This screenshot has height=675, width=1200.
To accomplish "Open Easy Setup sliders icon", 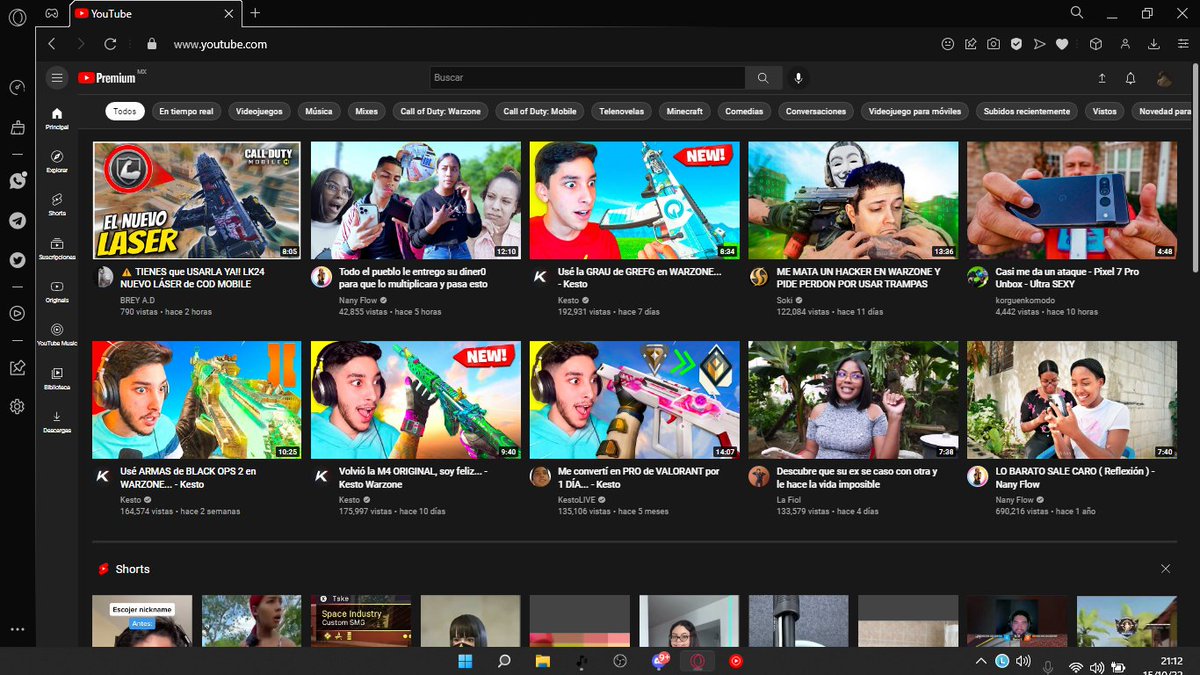I will pos(1182,44).
